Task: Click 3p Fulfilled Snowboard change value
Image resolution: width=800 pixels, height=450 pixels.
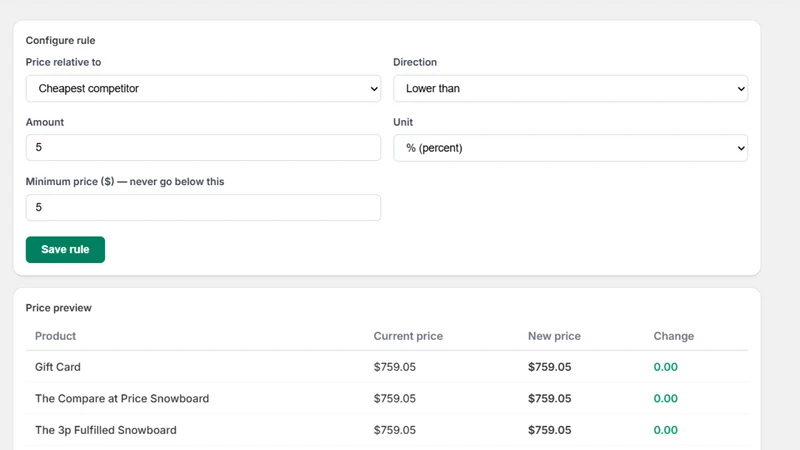Action: coord(665,430)
